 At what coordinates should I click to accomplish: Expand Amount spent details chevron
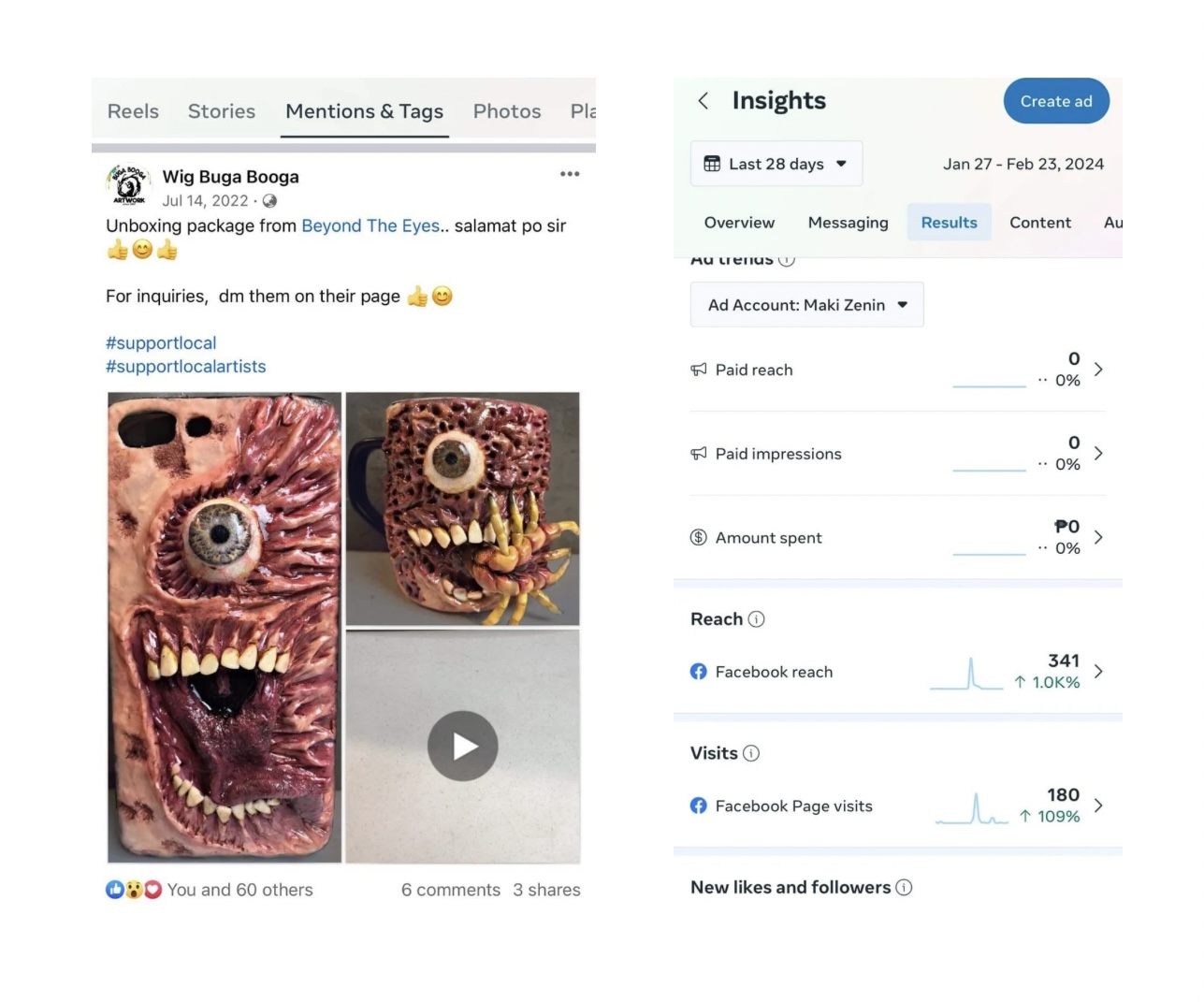click(1098, 537)
